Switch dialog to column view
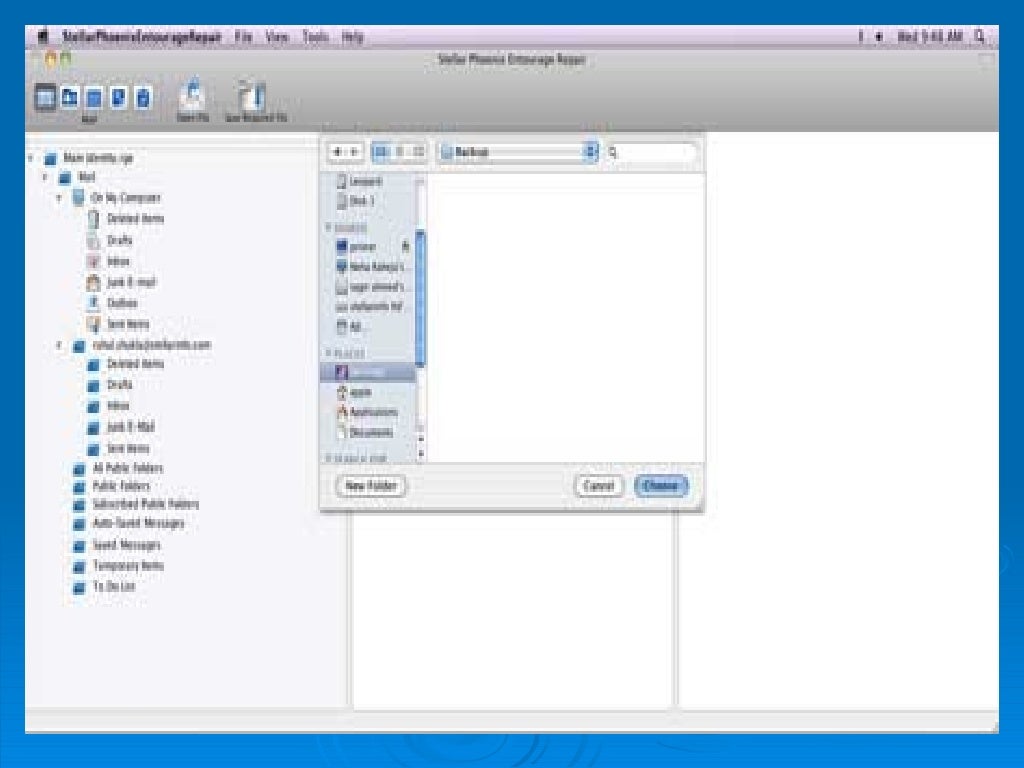The height and width of the screenshot is (768, 1024). click(x=418, y=152)
